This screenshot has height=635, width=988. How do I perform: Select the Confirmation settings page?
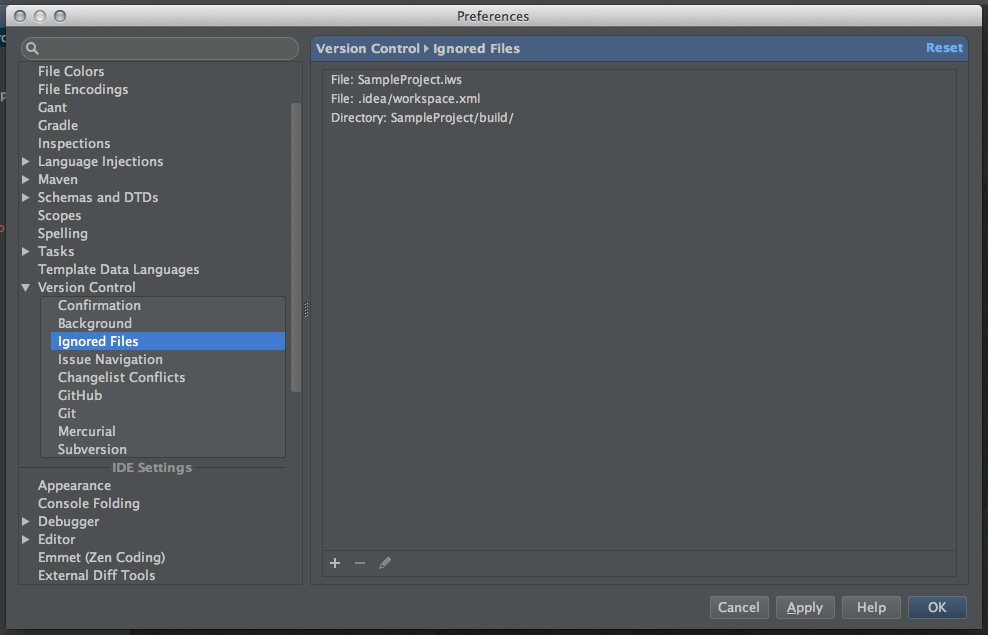tap(99, 305)
